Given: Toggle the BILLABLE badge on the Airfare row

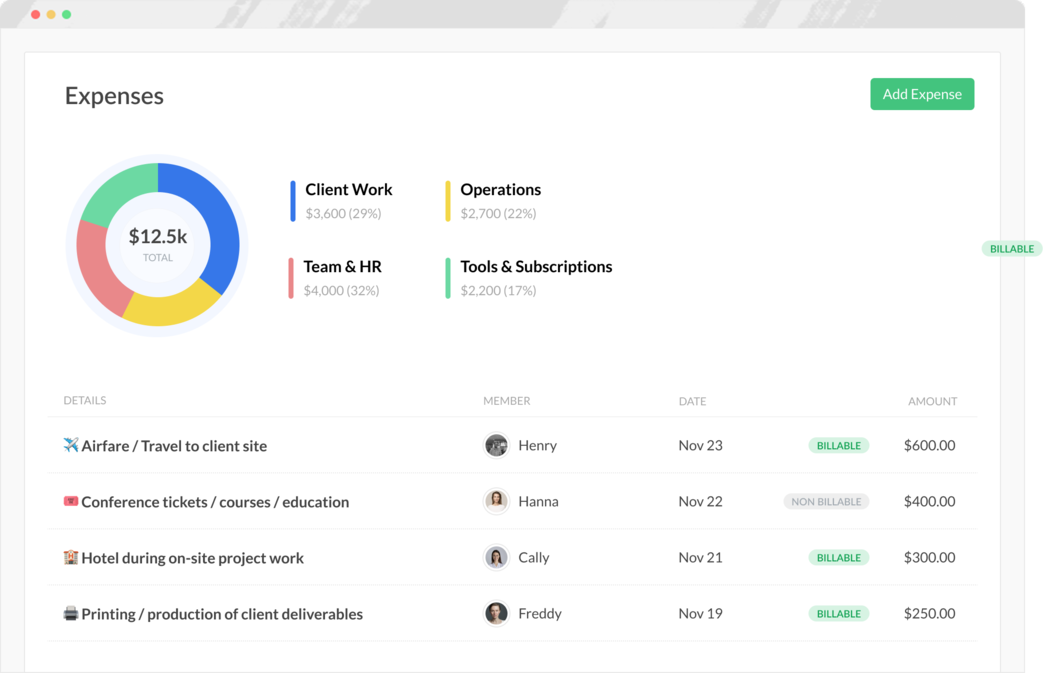Looking at the screenshot, I should (x=838, y=445).
